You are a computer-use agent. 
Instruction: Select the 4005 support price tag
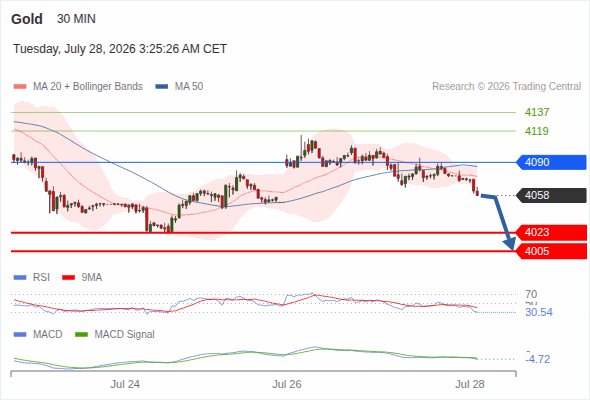(x=551, y=251)
